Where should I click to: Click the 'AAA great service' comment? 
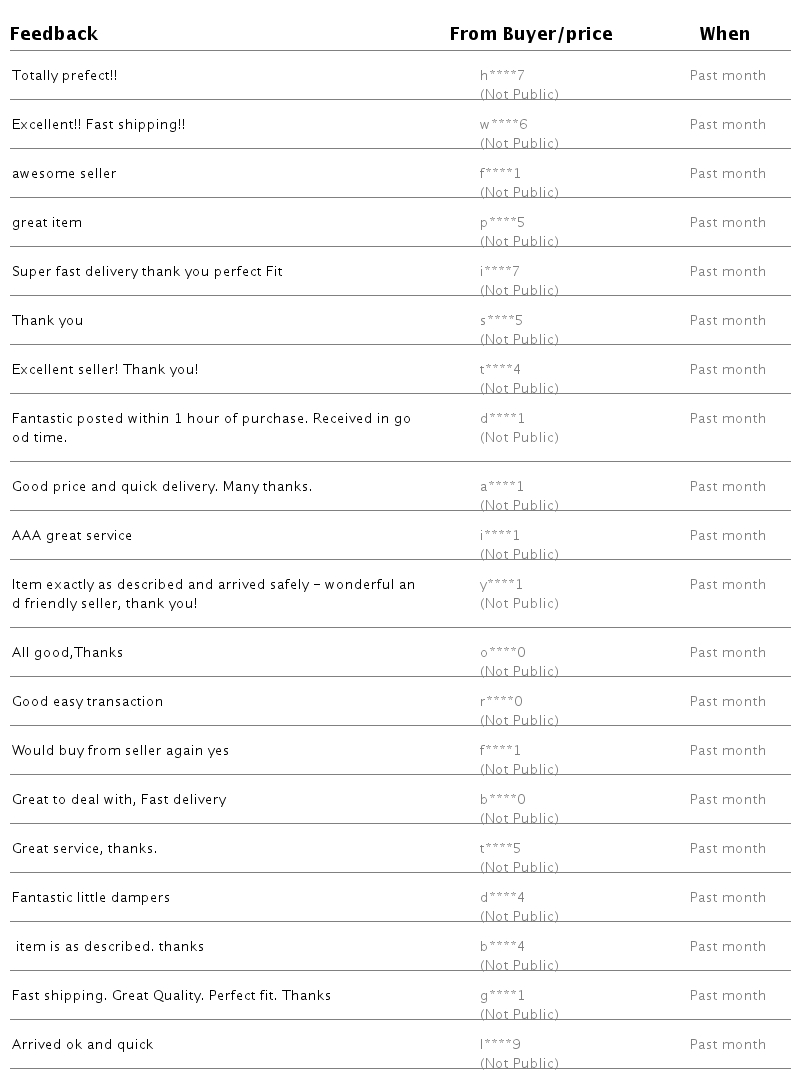[72, 536]
